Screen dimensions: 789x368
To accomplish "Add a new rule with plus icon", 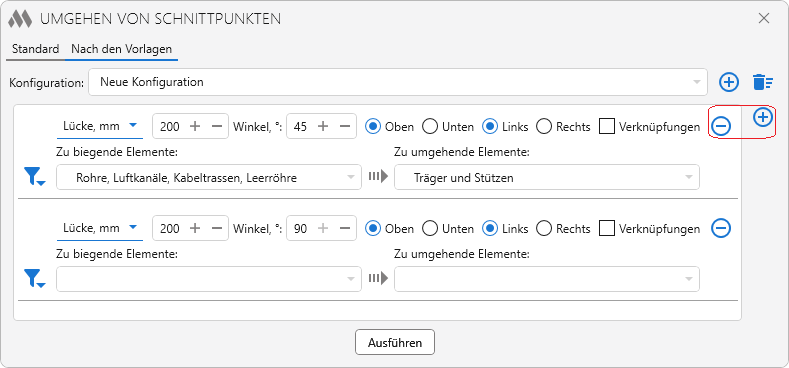I will click(x=763, y=118).
